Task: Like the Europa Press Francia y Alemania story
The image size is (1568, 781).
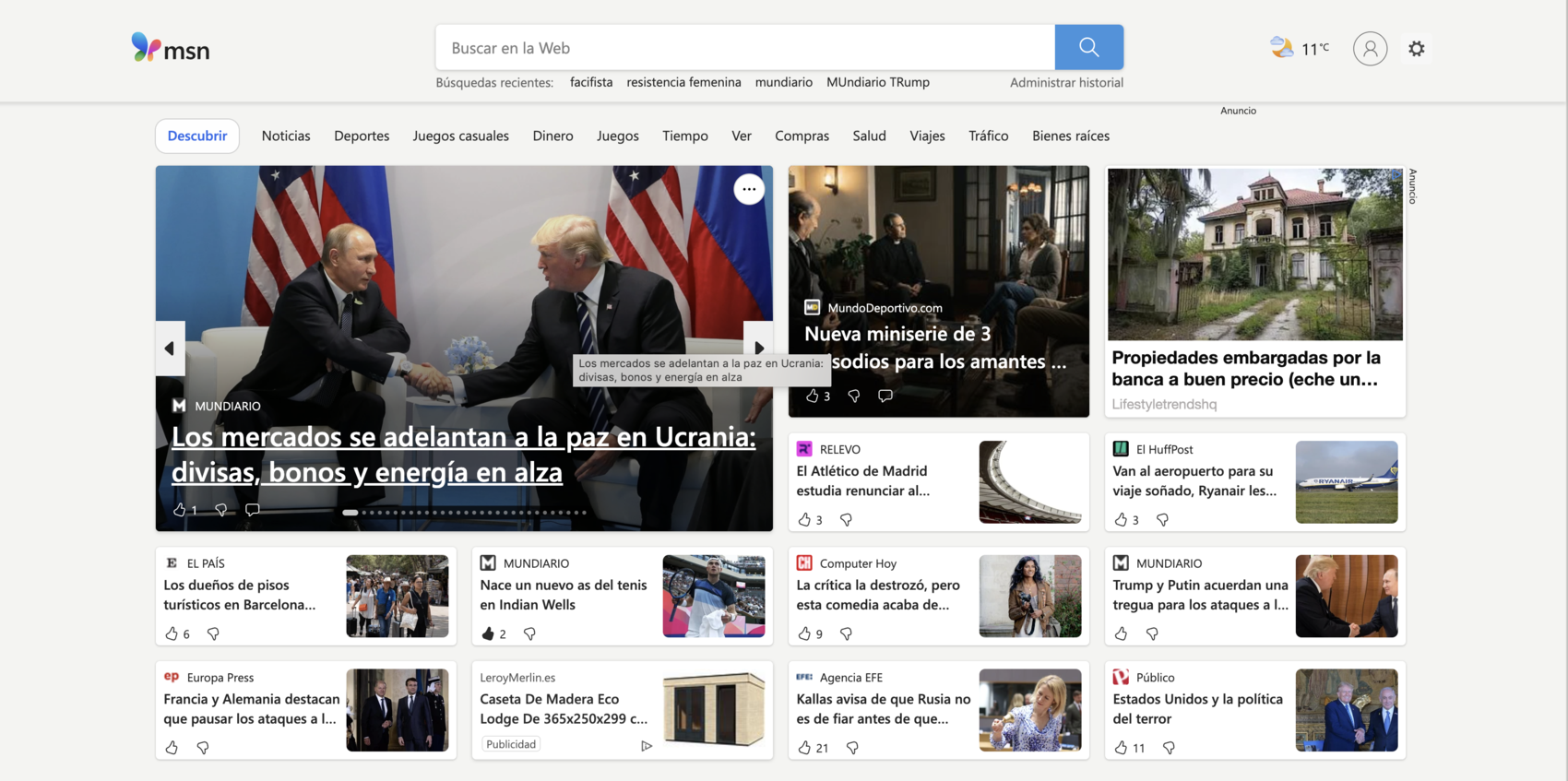Action: coord(172,748)
